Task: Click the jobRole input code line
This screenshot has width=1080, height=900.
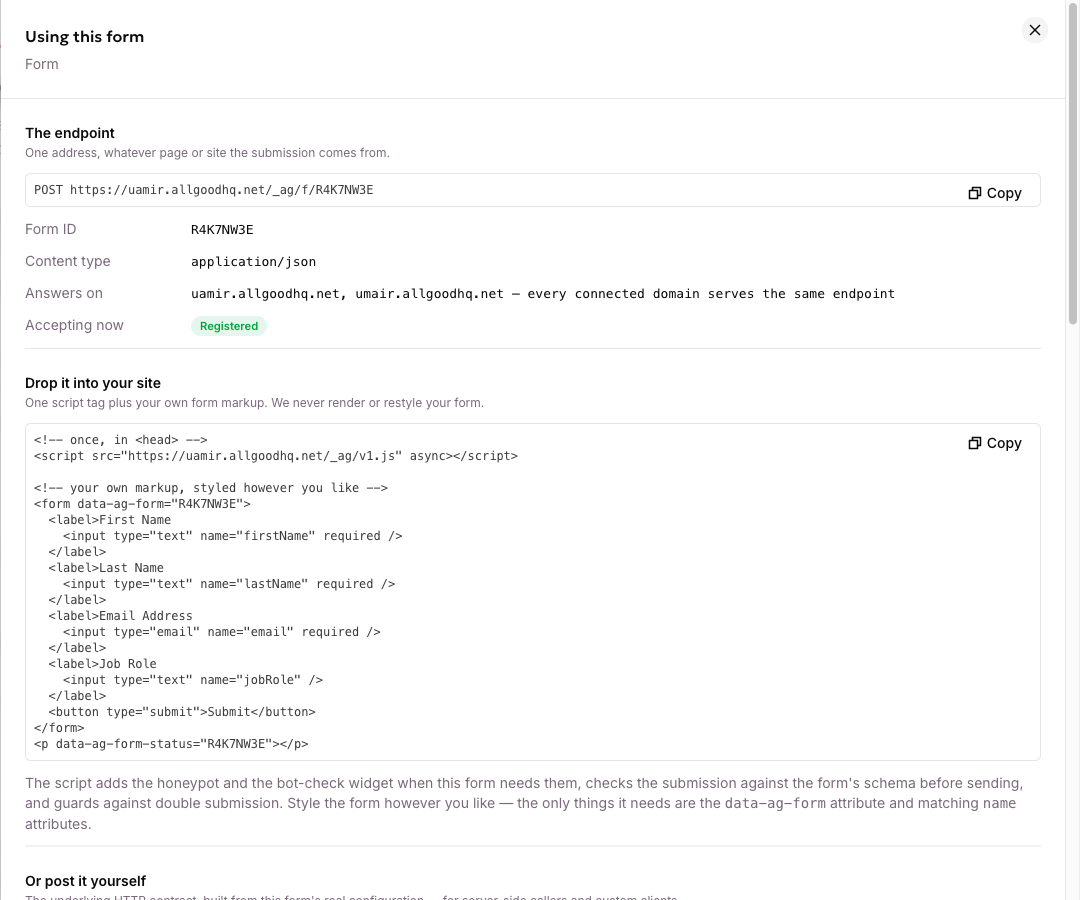Action: pos(192,680)
